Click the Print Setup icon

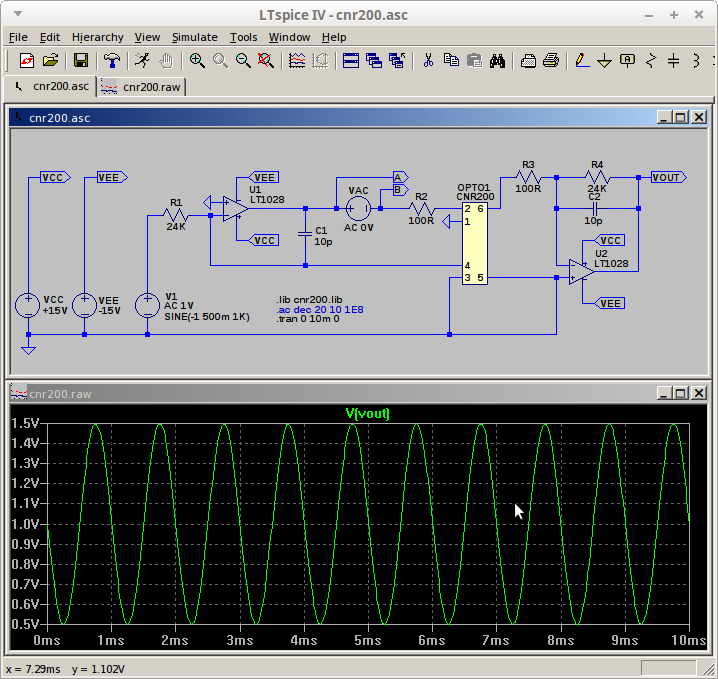pos(528,60)
